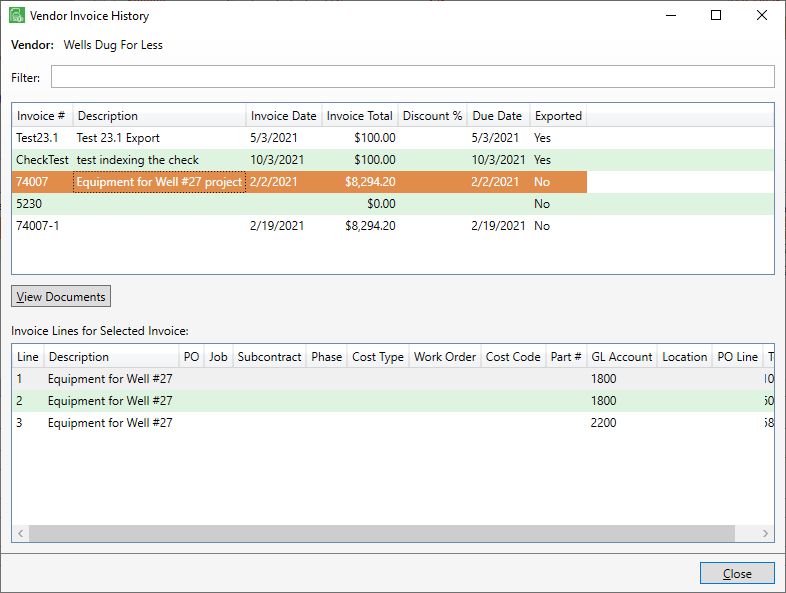The height and width of the screenshot is (593, 786).
Task: Click the Close button at the bottom
Action: [737, 573]
